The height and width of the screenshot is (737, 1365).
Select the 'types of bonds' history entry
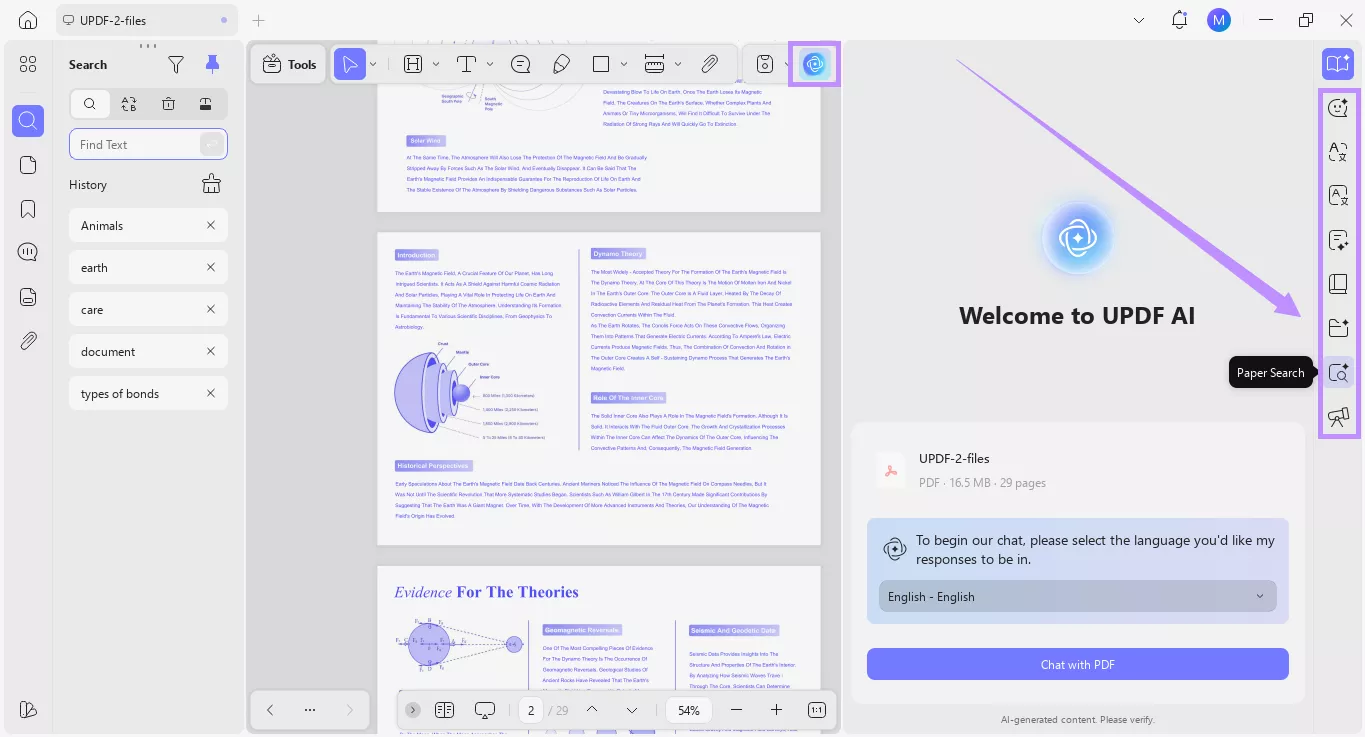[148, 393]
